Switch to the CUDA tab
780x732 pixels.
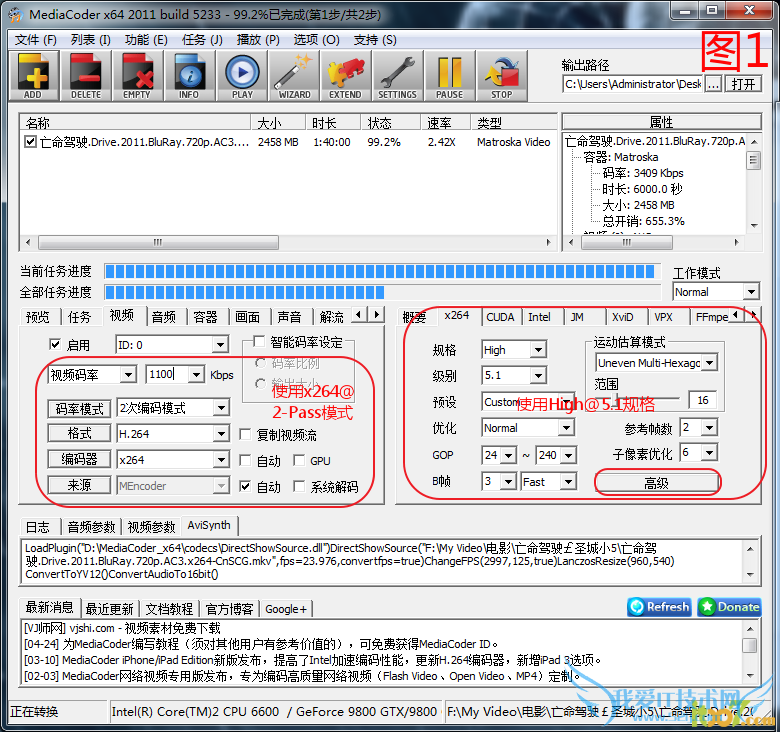tap(500, 317)
